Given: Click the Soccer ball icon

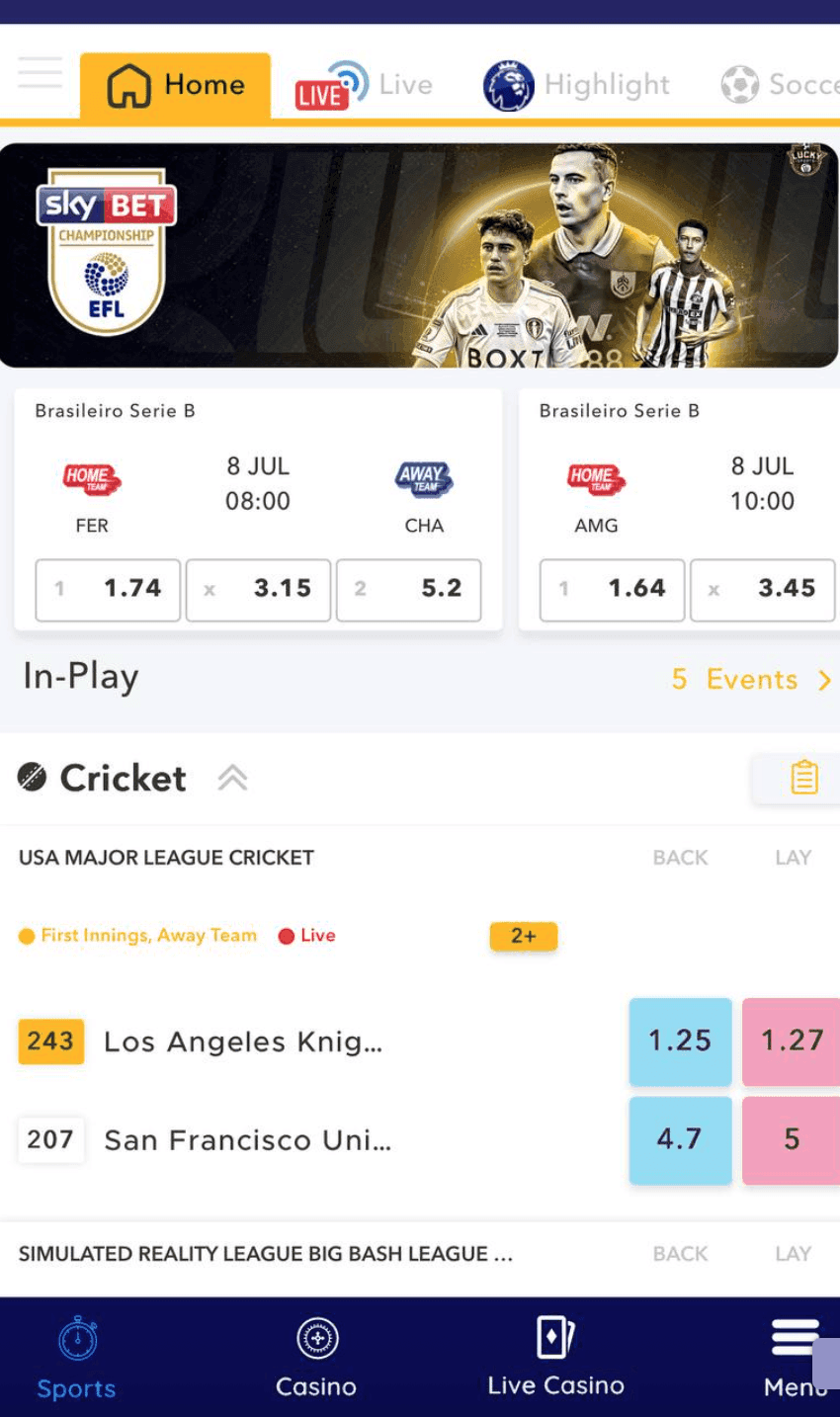Looking at the screenshot, I should (x=739, y=84).
